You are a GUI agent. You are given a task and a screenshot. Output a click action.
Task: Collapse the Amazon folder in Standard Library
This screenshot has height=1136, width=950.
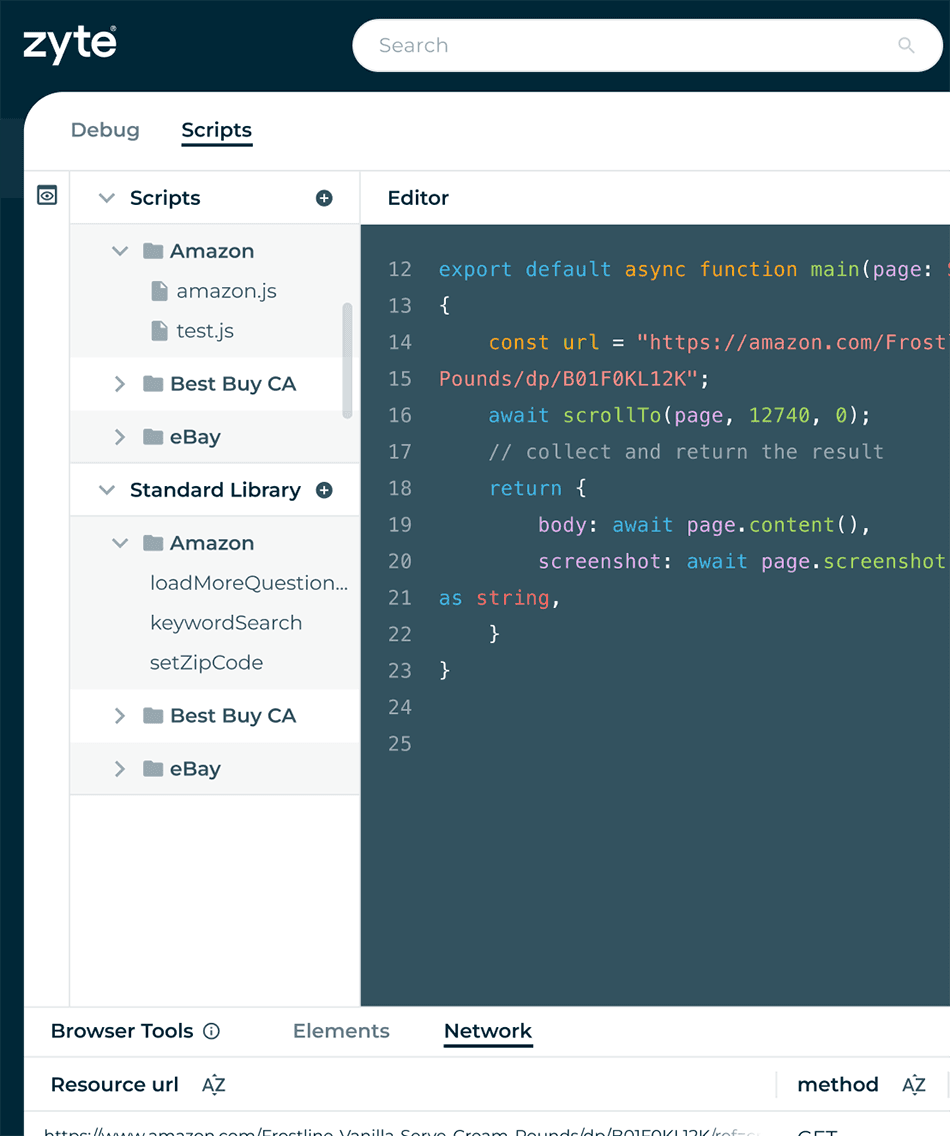(120, 543)
